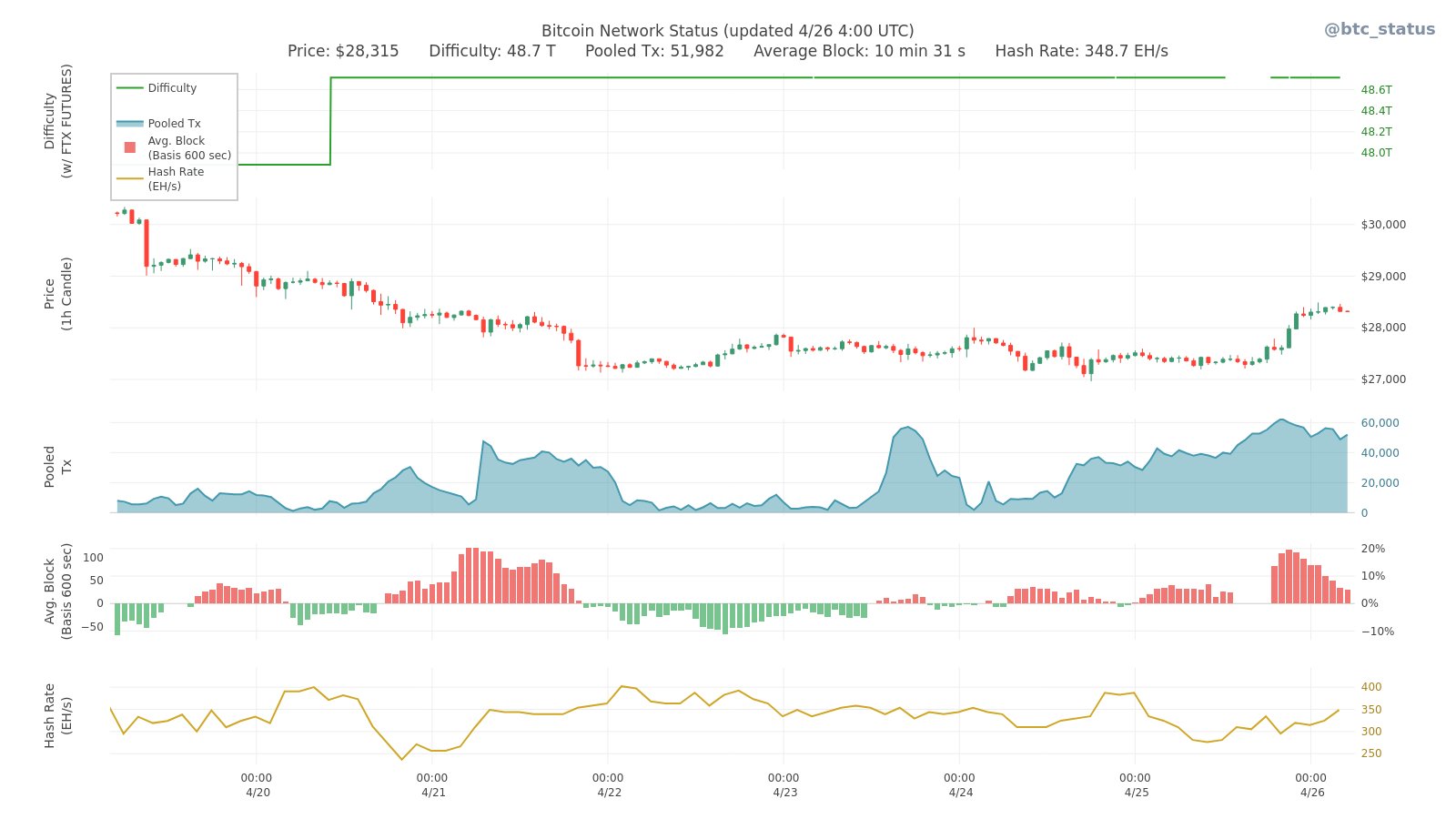Toggle the Hash Rate (EH/s) legend entry
Screen dimensions: 1456x819
175,178
